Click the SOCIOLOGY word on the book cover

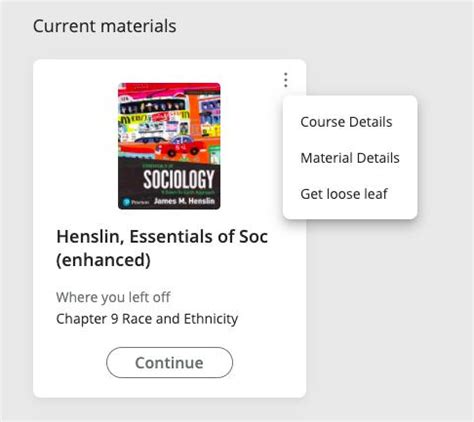179,180
